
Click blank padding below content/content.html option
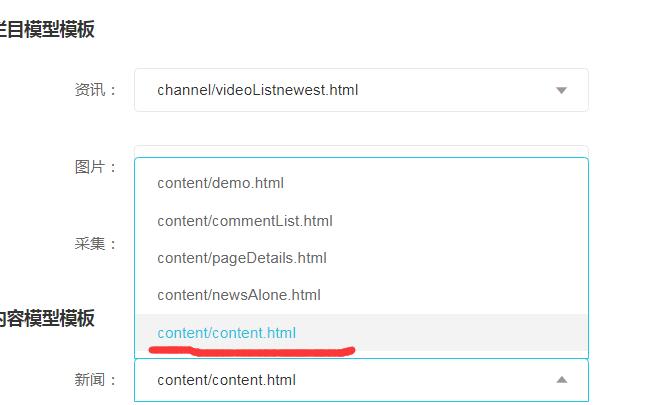pos(450,354)
